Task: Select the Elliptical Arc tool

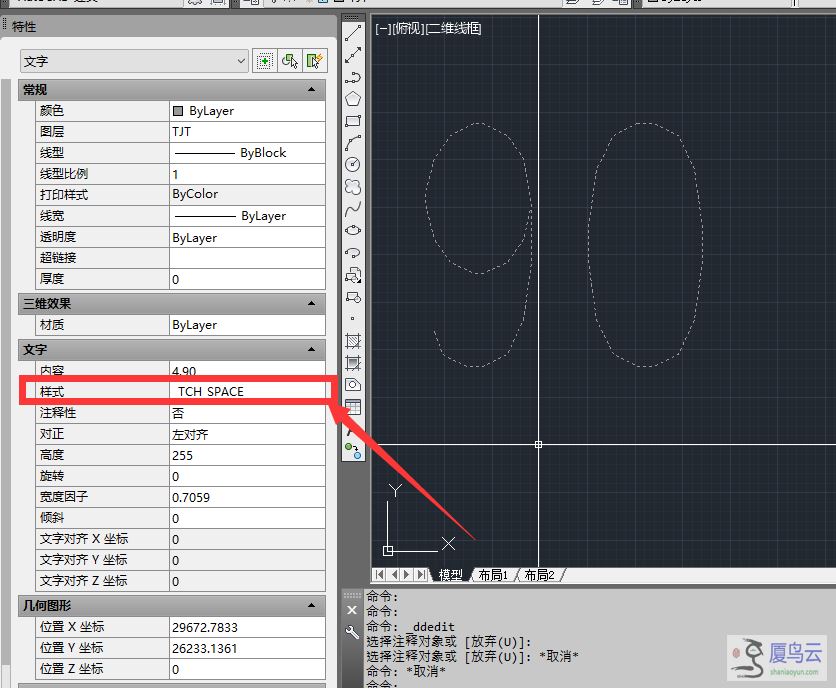Action: [x=353, y=253]
